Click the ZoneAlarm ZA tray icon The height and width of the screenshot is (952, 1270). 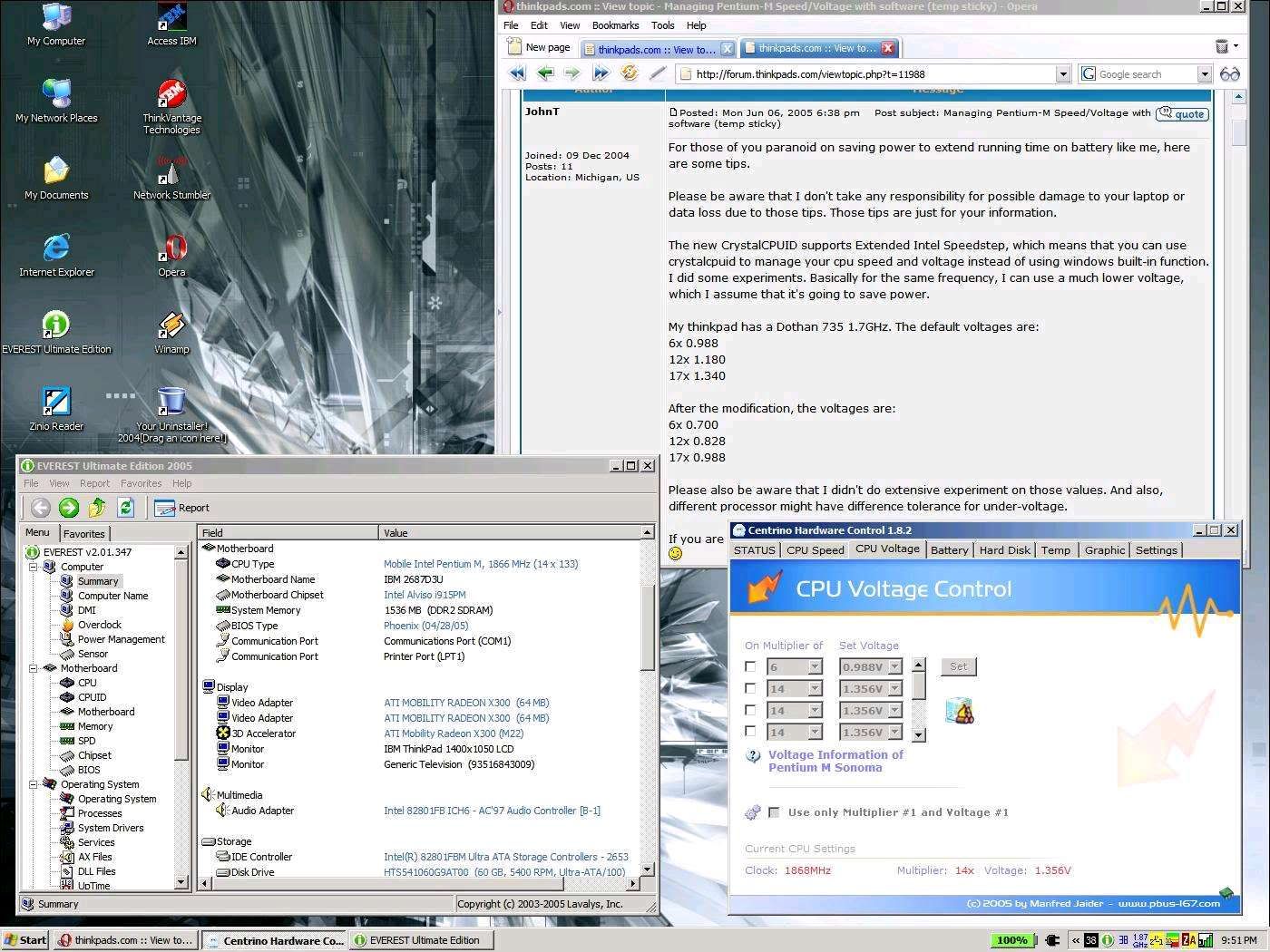[1188, 940]
